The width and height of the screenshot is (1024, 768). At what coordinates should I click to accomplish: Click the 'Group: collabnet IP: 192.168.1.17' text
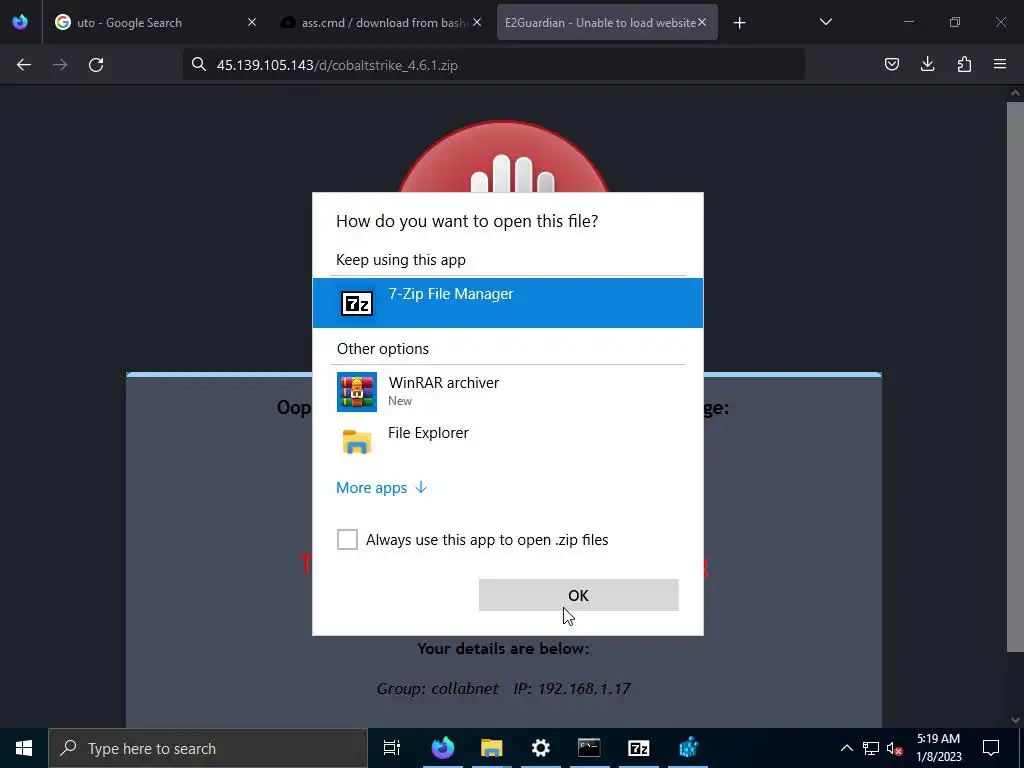click(504, 688)
